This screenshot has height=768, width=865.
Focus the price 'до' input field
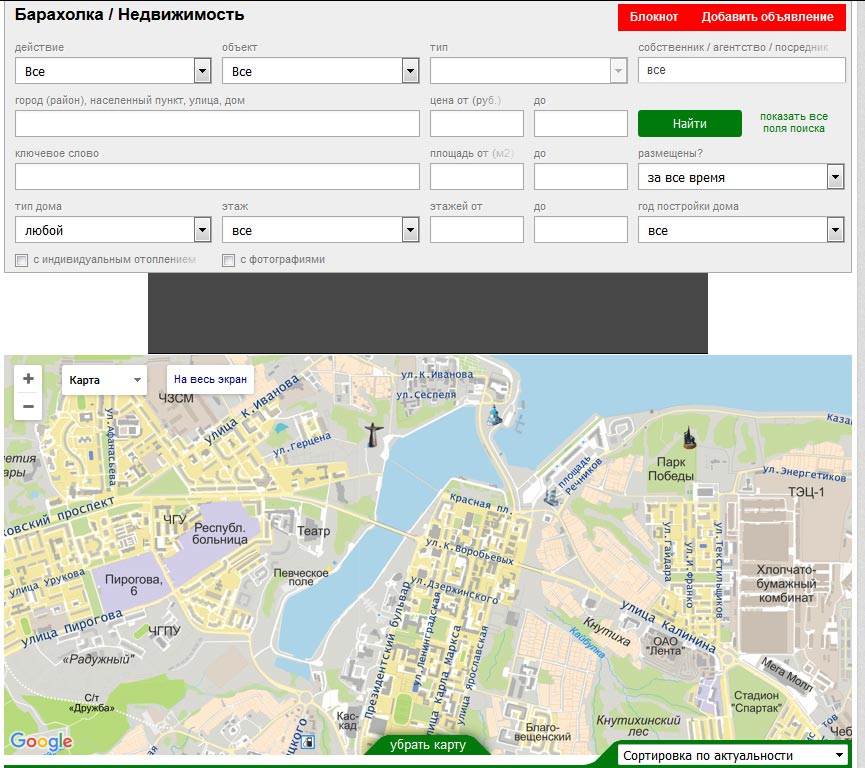coord(580,124)
